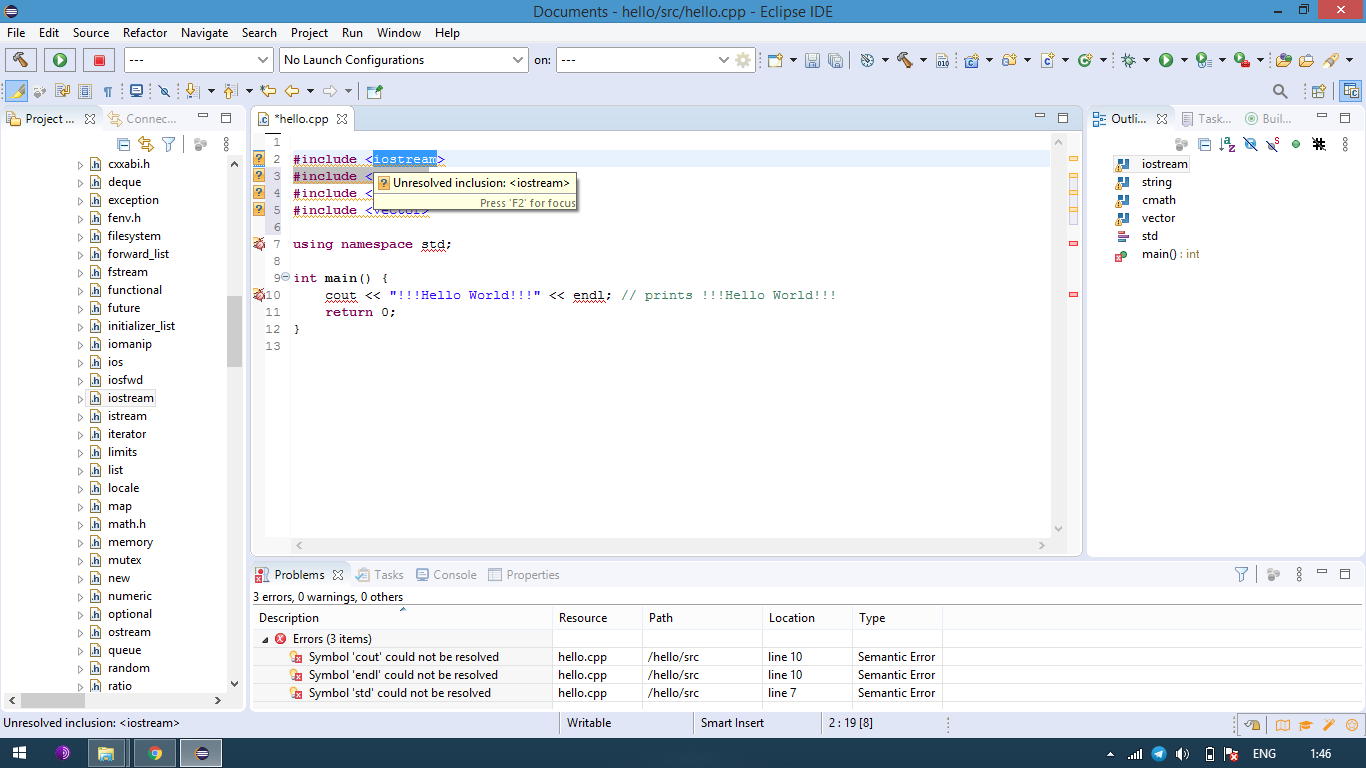The image size is (1366, 768).
Task: Click the green Run launch button
Action: click(60, 60)
